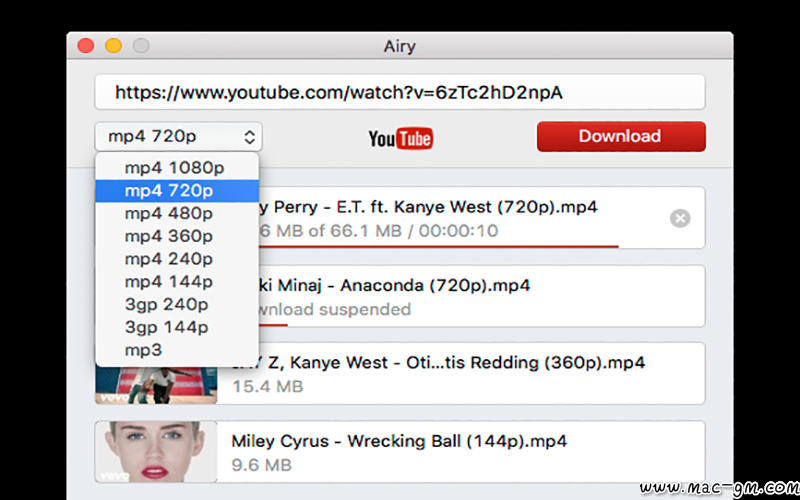Pick 3gp 240p format

[x=177, y=305]
